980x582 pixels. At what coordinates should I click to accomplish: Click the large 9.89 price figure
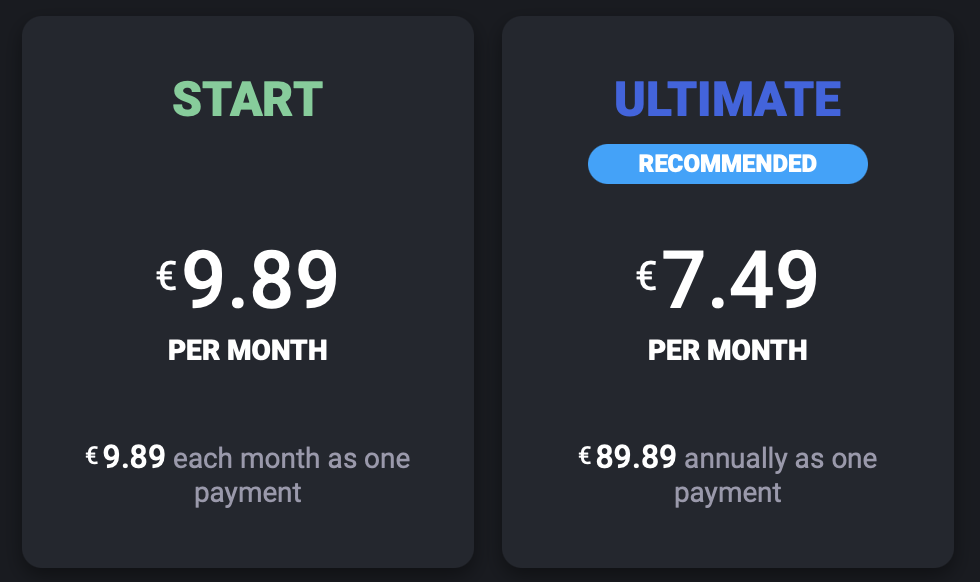[260, 279]
